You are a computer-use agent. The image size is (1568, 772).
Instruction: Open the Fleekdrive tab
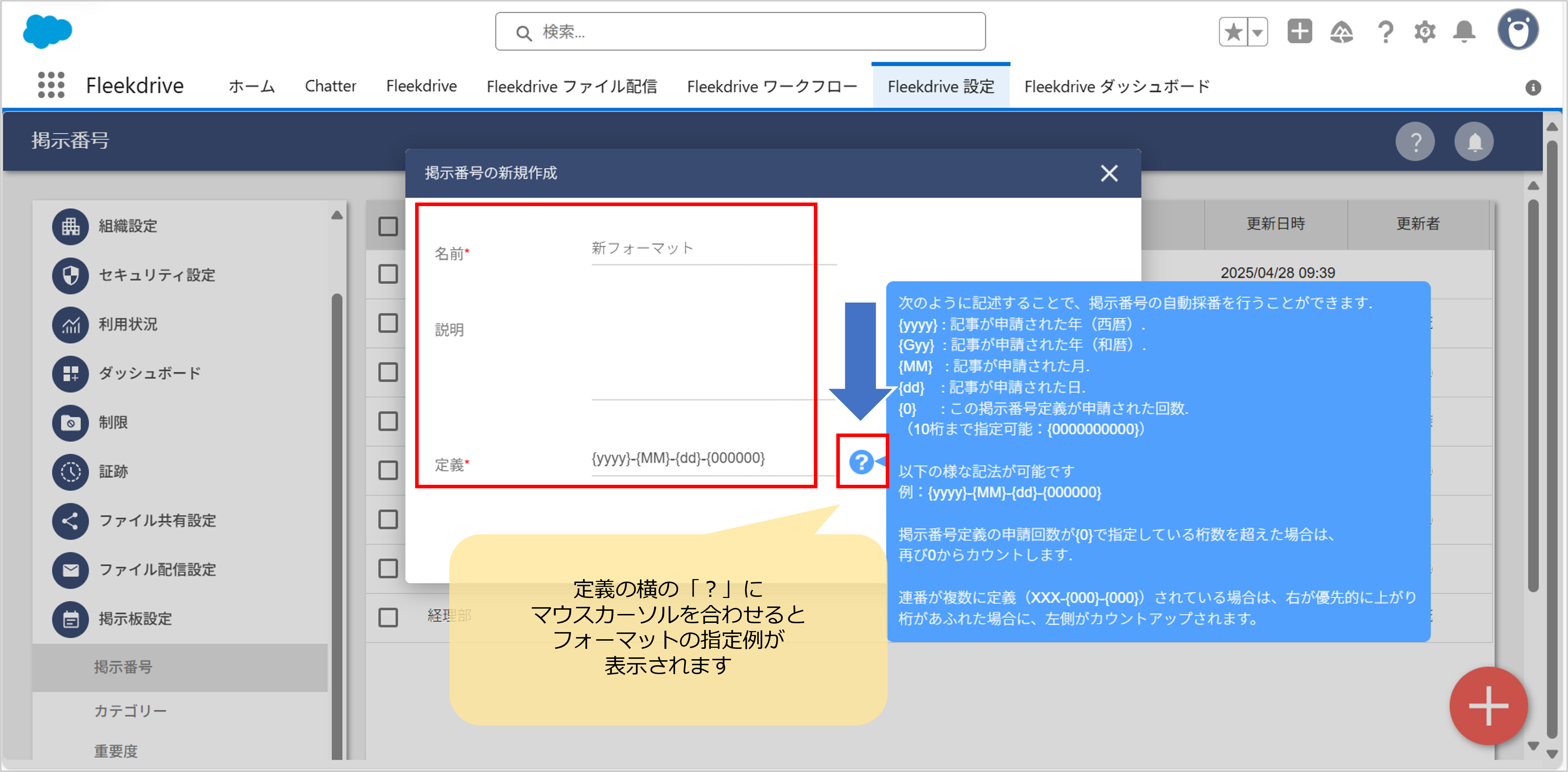[x=421, y=86]
